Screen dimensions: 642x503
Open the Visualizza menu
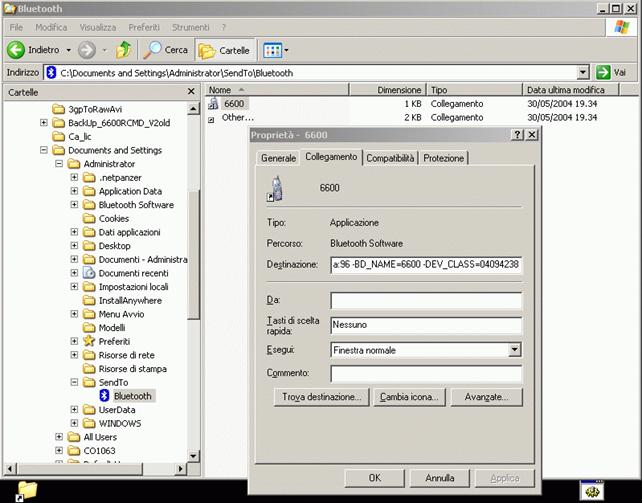point(98,27)
